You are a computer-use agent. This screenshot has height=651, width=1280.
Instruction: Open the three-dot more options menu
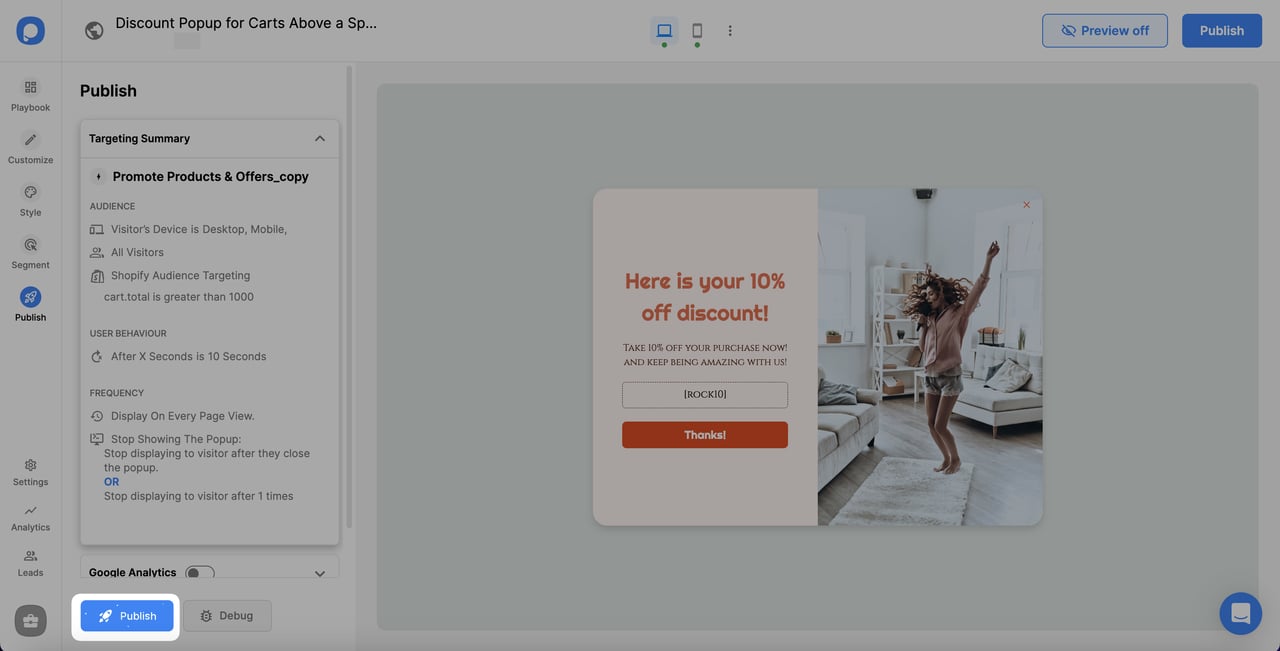[730, 31]
